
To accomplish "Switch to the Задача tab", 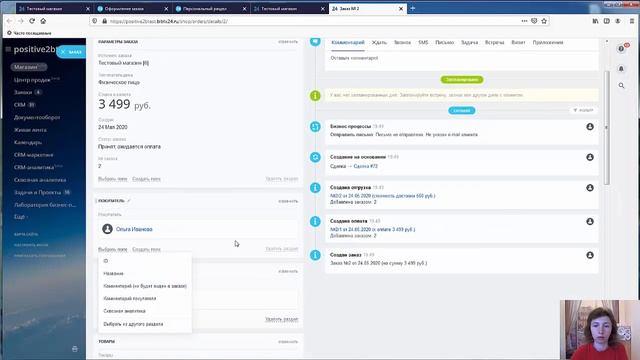I will 469,42.
